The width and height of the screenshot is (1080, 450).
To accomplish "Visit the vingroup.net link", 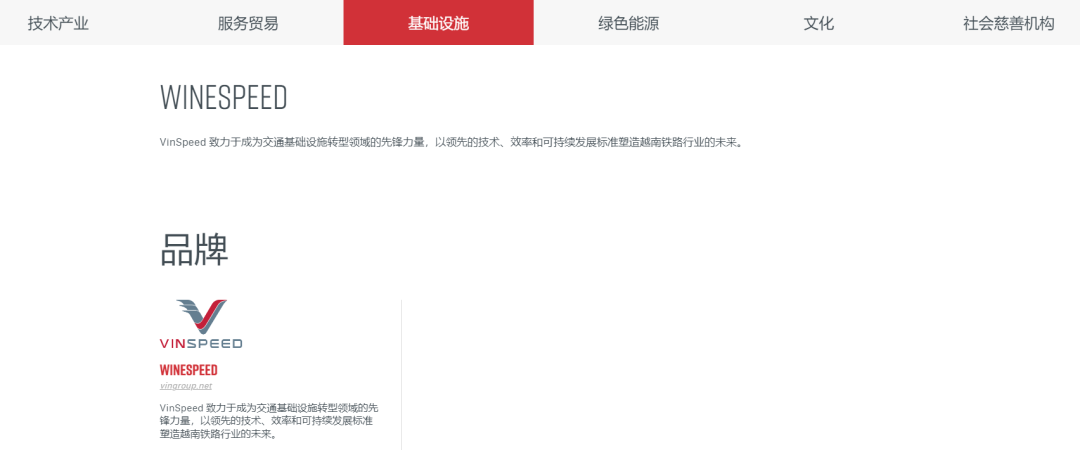I will pos(186,386).
